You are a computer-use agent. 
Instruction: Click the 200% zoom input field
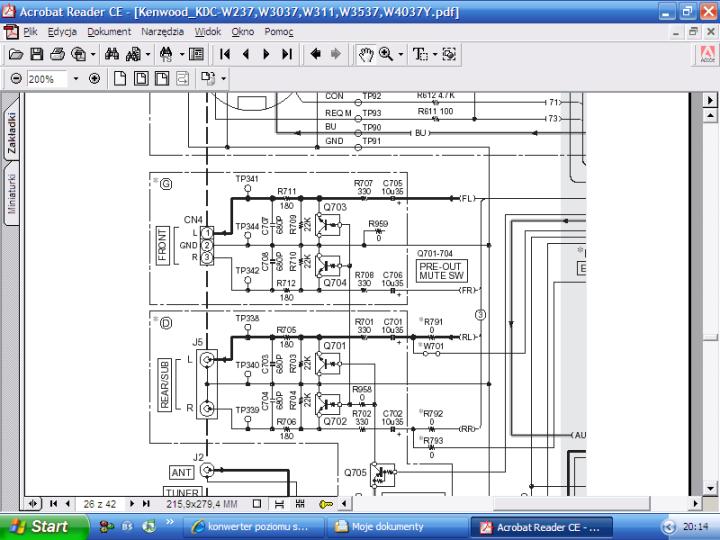coord(47,79)
